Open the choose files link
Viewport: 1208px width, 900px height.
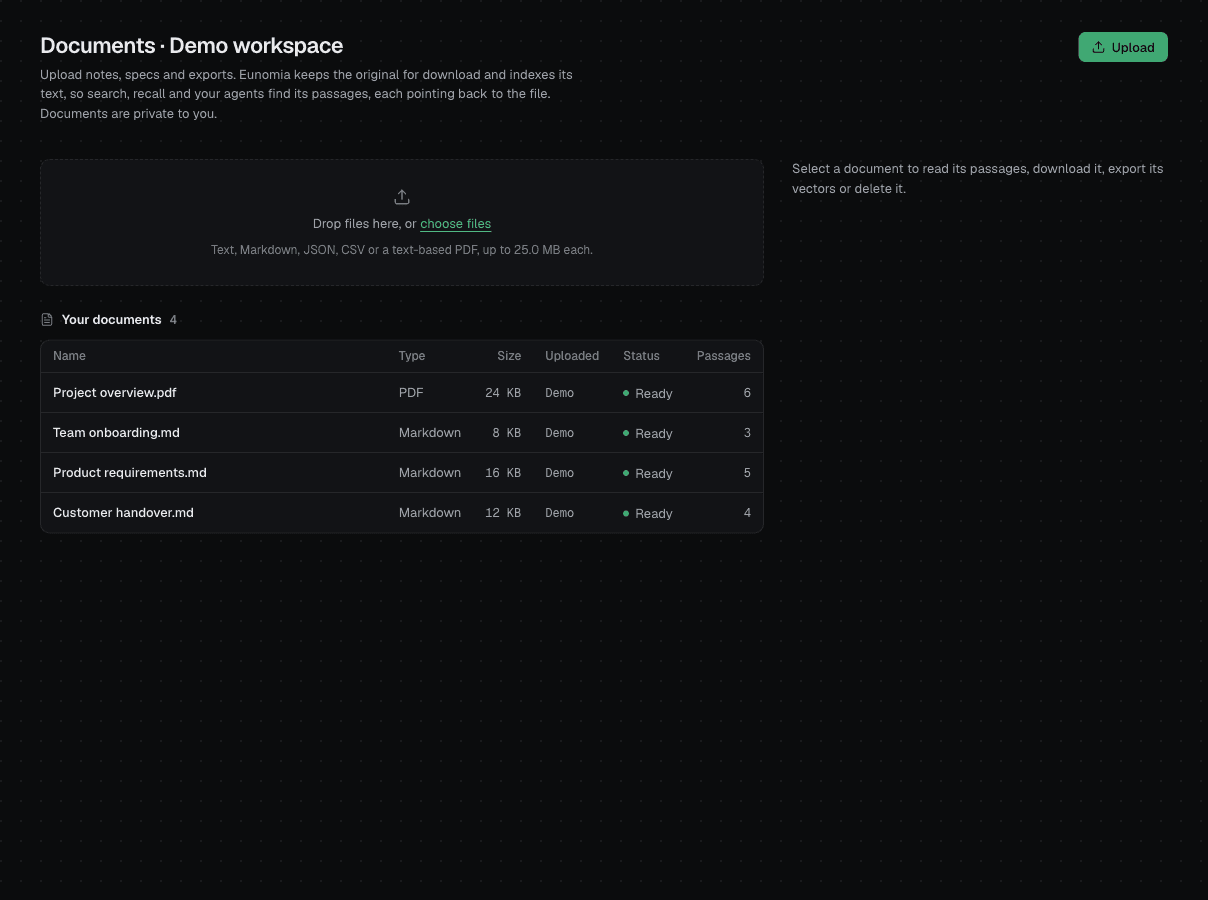(x=455, y=224)
